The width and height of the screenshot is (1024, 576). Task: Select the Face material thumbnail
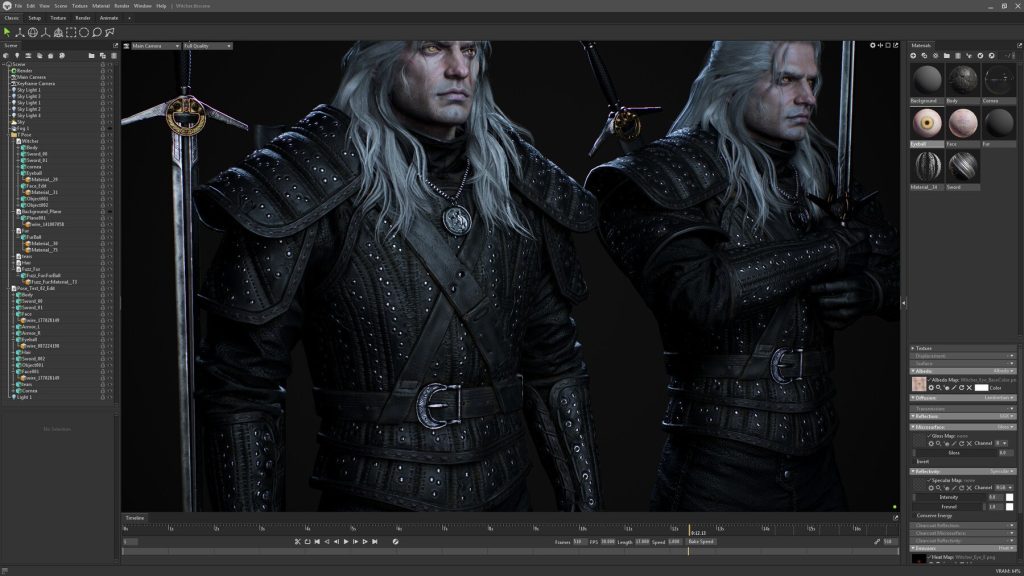point(963,123)
